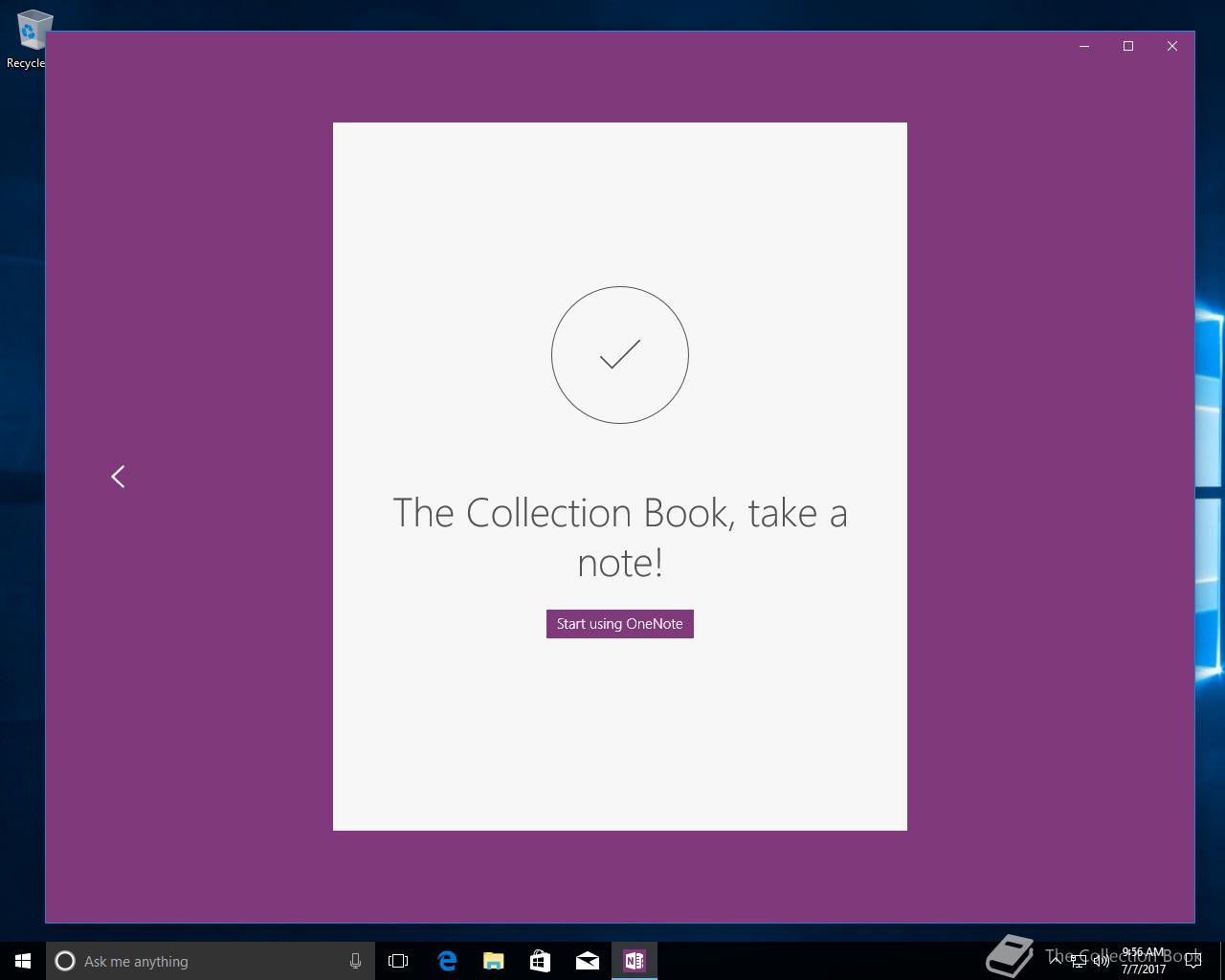Open the Windows Store taskbar icon
Image resolution: width=1225 pixels, height=980 pixels.
(x=541, y=961)
